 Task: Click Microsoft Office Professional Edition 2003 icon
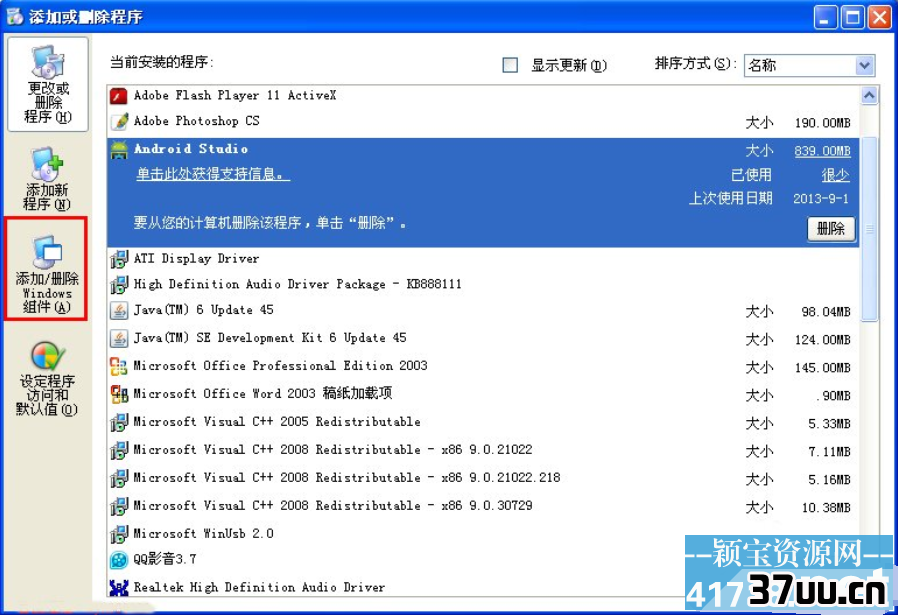[119, 366]
